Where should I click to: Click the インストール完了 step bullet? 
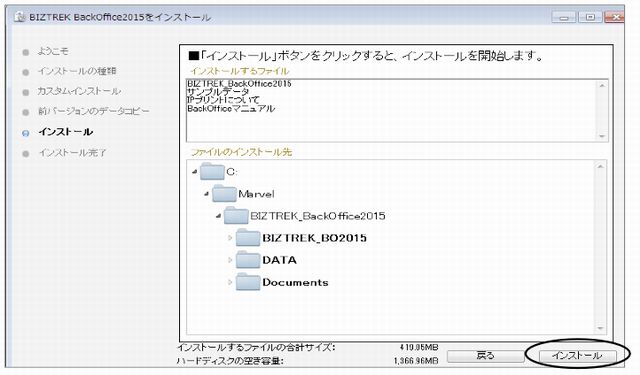26,154
